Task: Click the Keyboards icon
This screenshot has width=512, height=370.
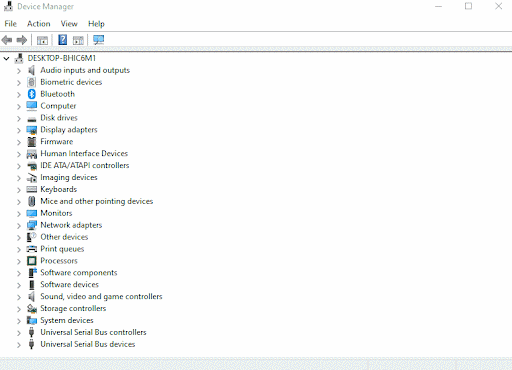Action: 32,190
